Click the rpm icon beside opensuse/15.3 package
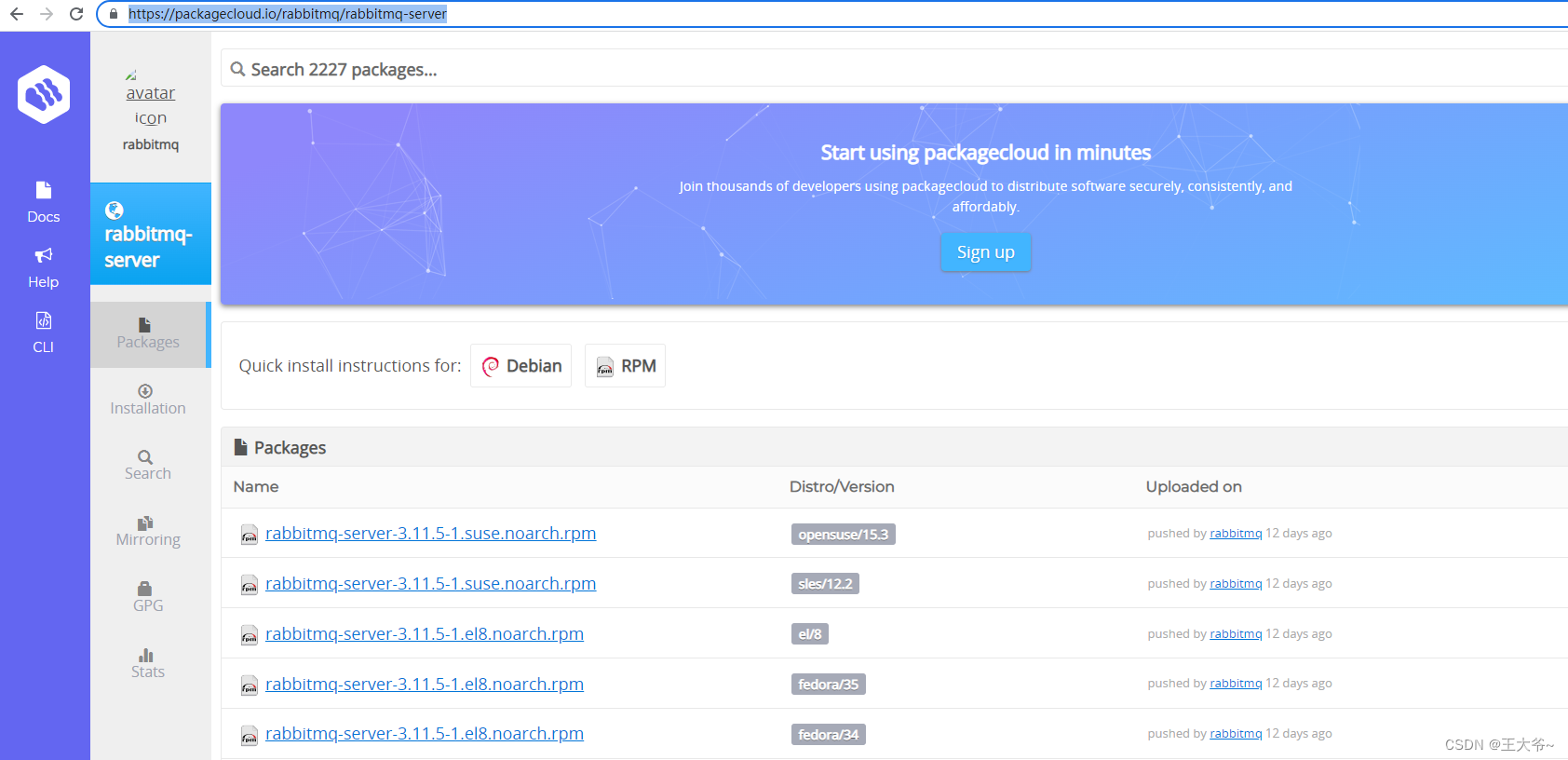 pos(250,535)
